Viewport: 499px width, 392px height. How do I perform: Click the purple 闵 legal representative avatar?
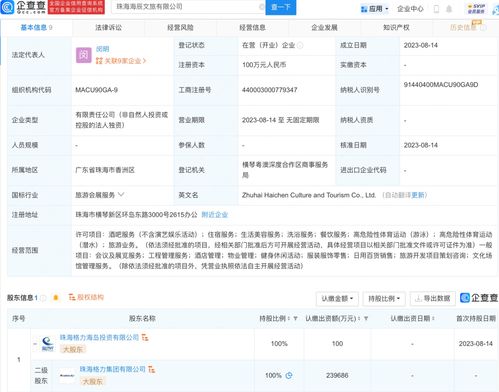pyautogui.click(x=84, y=55)
